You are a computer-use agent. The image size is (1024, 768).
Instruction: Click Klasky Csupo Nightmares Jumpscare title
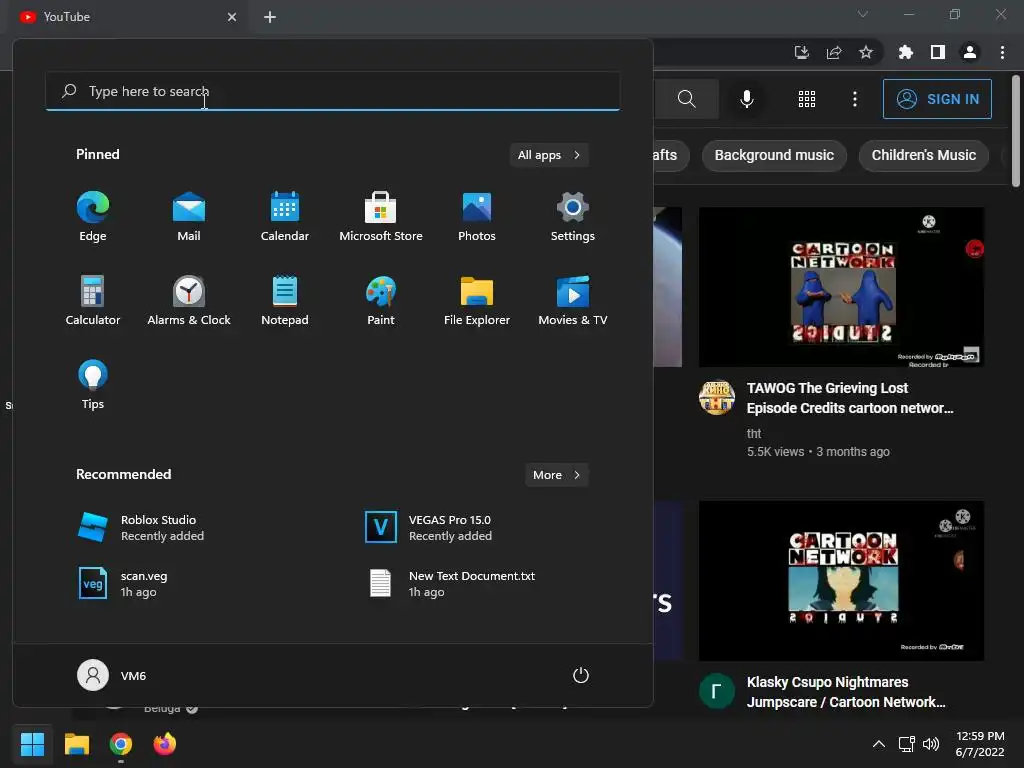(x=846, y=692)
